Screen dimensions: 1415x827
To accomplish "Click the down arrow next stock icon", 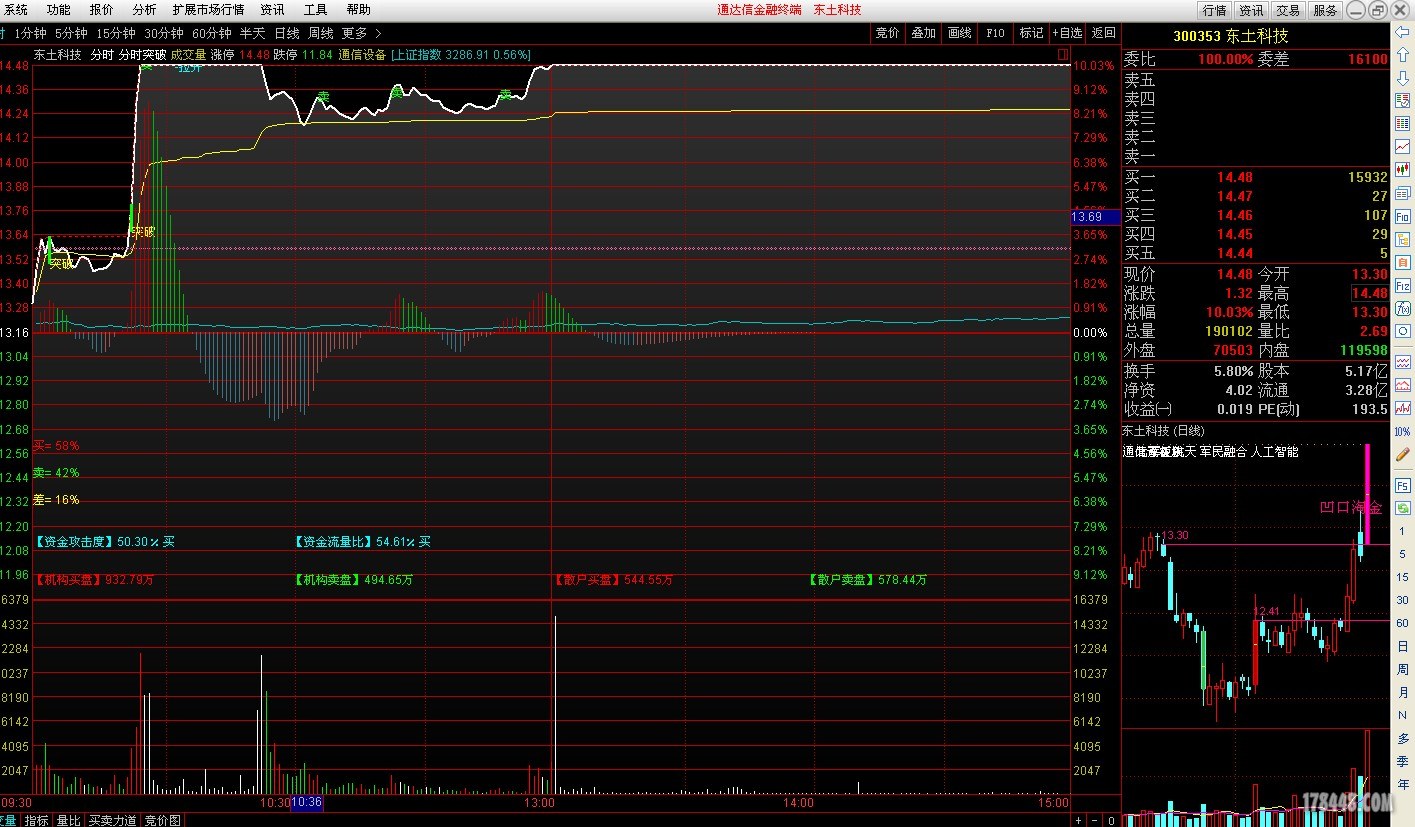I will click(x=1403, y=78).
